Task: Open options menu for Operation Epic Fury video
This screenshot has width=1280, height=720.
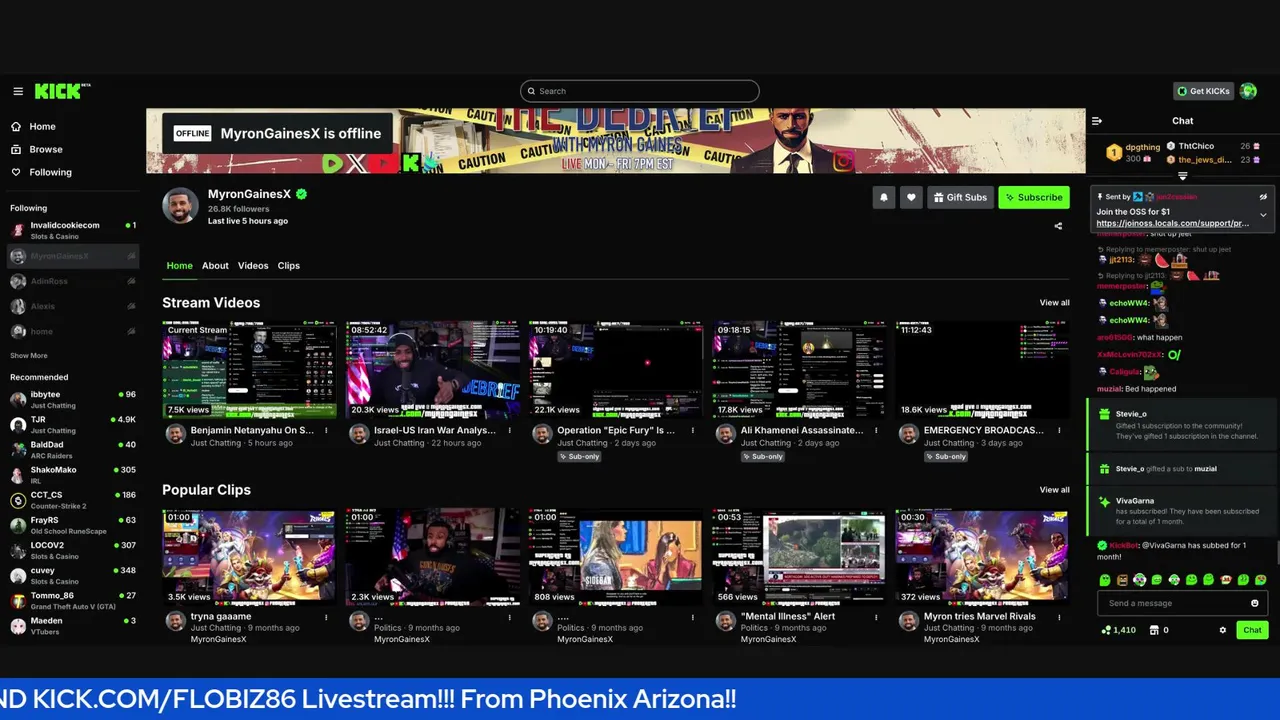Action: coord(693,430)
